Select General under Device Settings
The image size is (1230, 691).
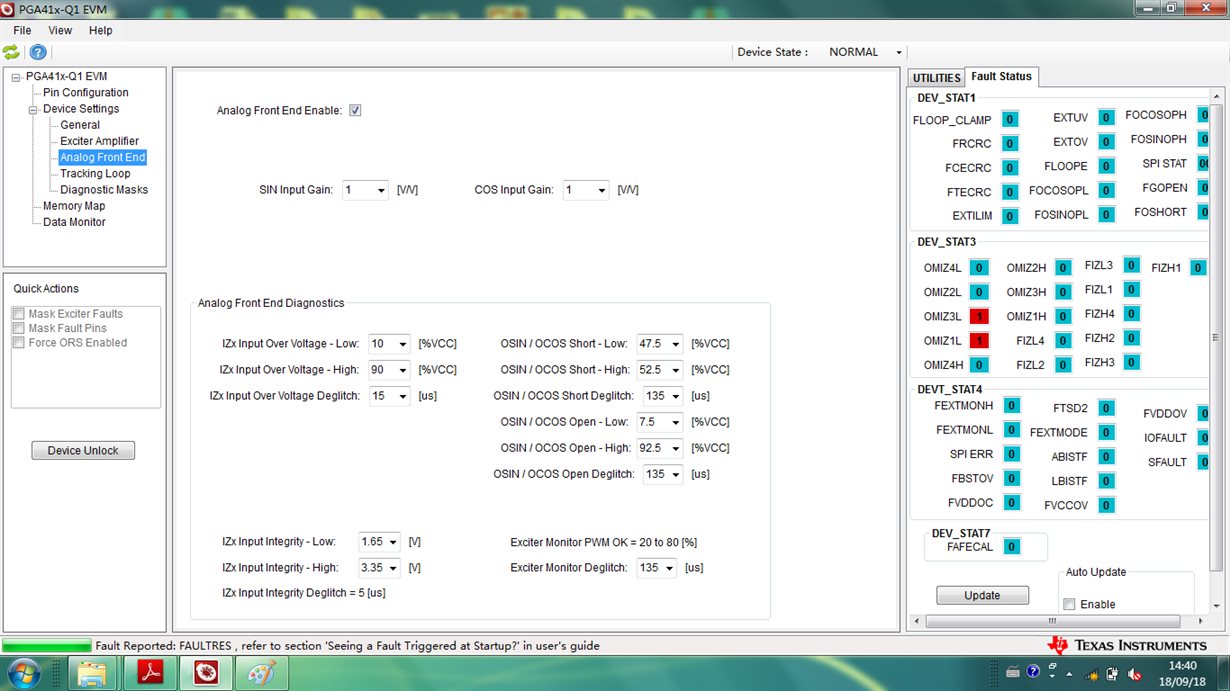click(80, 125)
